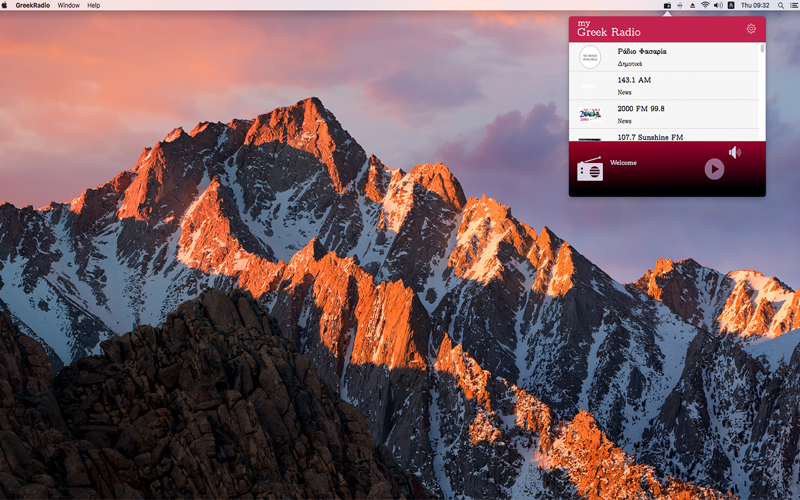800x500 pixels.
Task: Click the 2000 FM station logo thumbnail
Action: coord(590,114)
